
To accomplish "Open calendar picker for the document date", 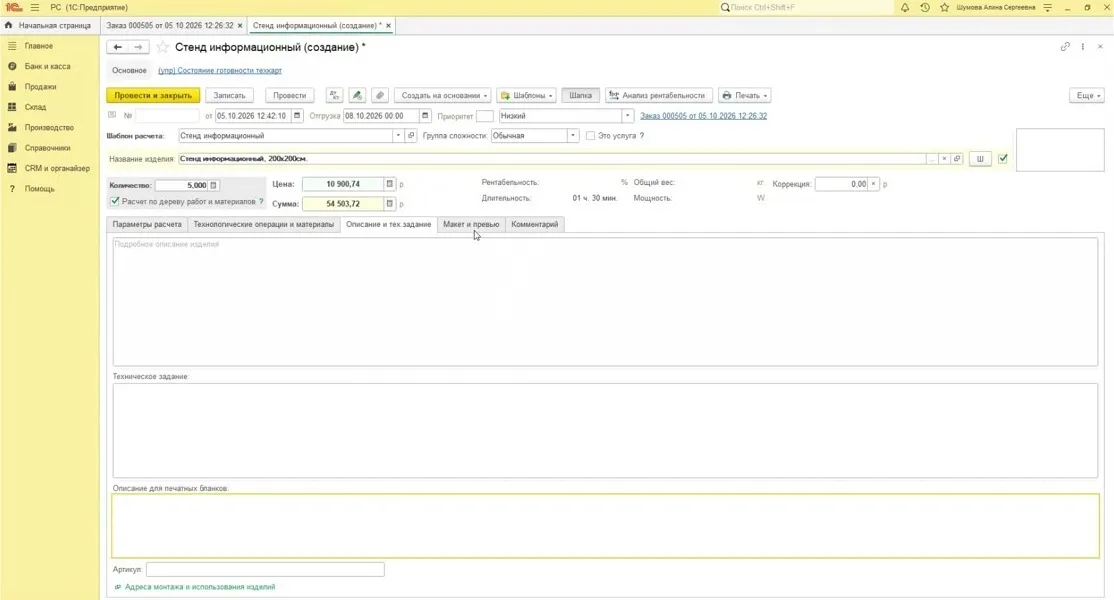I will click(x=297, y=116).
